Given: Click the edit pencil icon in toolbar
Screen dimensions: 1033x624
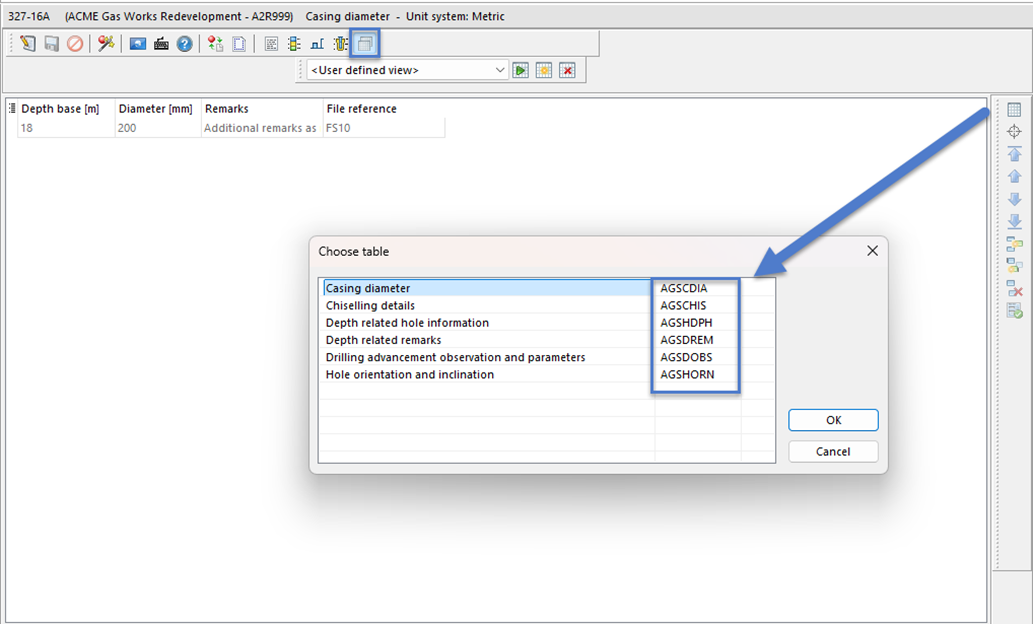Looking at the screenshot, I should coord(28,44).
